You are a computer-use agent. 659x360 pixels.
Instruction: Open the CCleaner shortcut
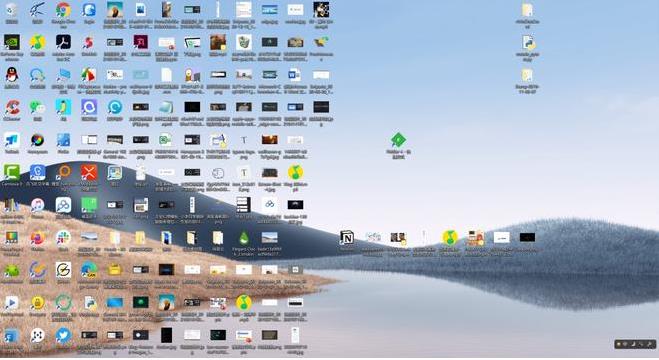(x=12, y=108)
